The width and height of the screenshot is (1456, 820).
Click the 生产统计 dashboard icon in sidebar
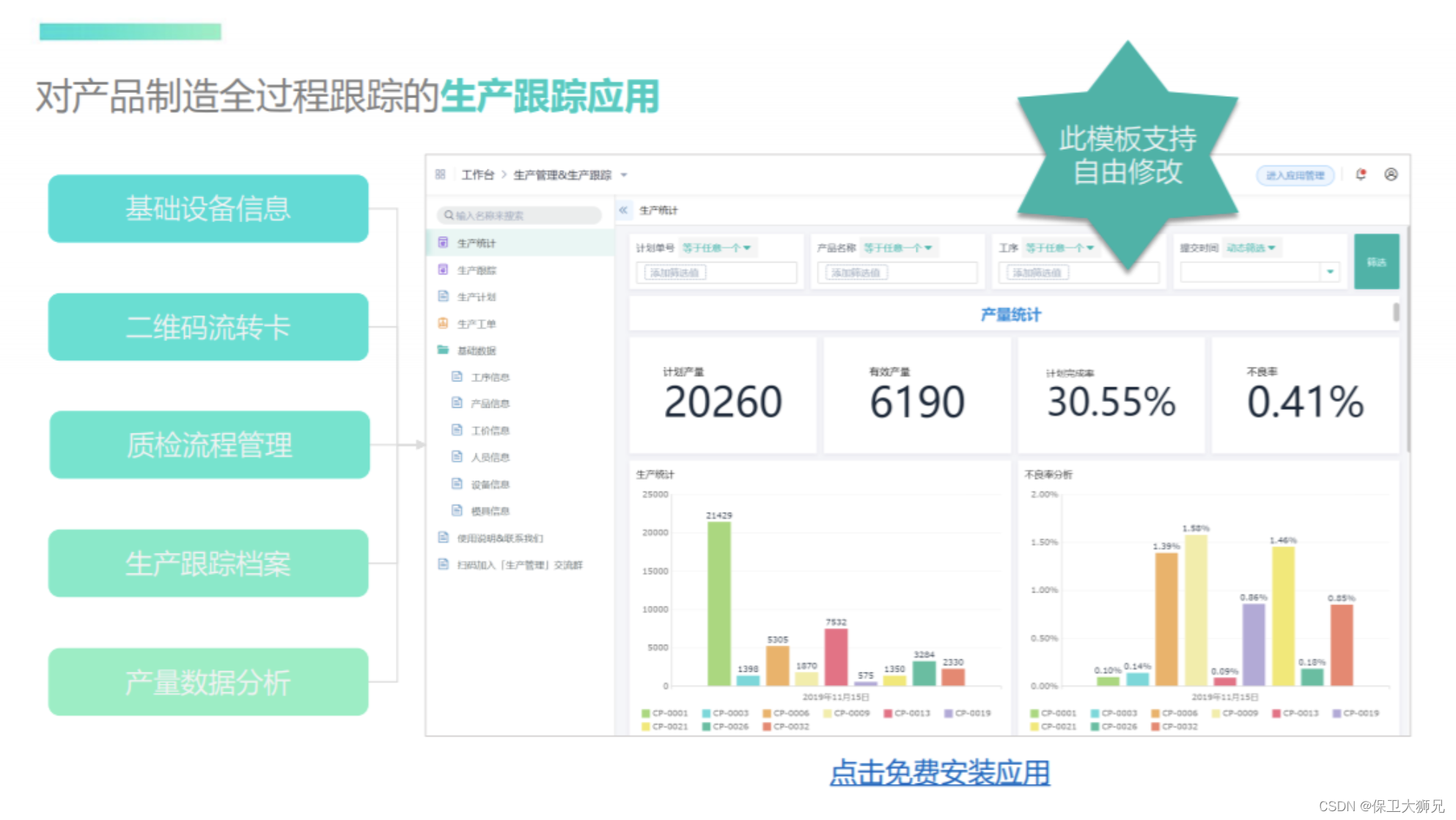(x=443, y=243)
